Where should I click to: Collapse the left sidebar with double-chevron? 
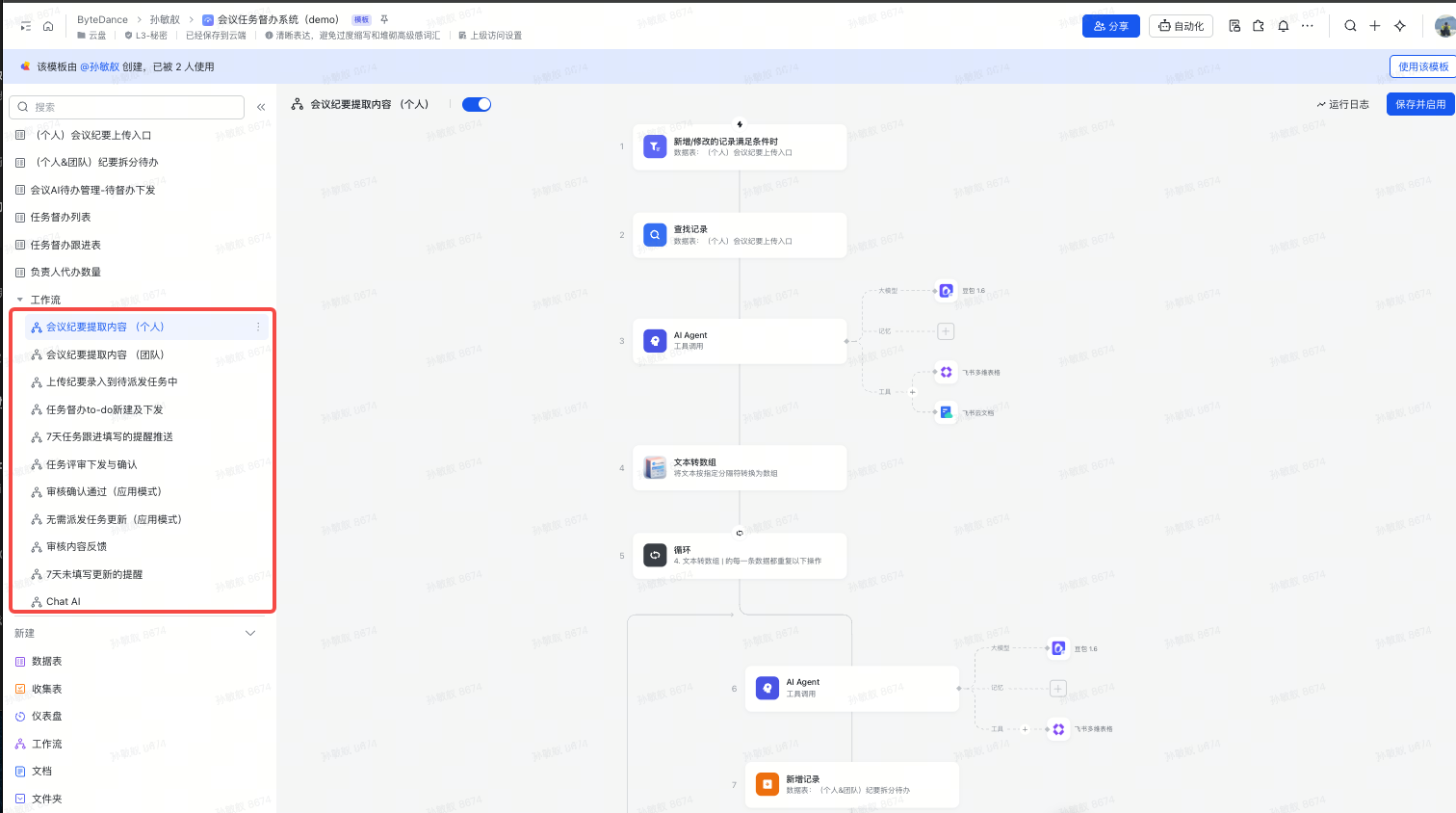(261, 107)
